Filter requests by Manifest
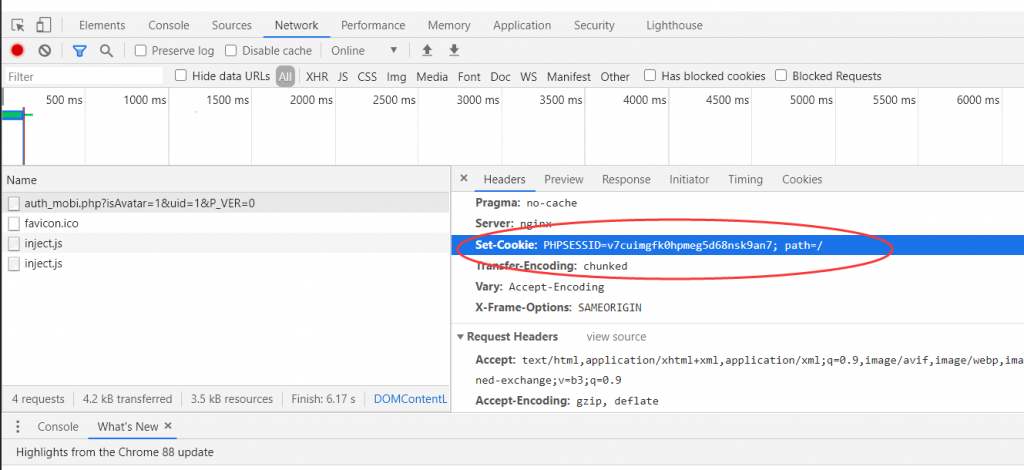 click(x=569, y=76)
